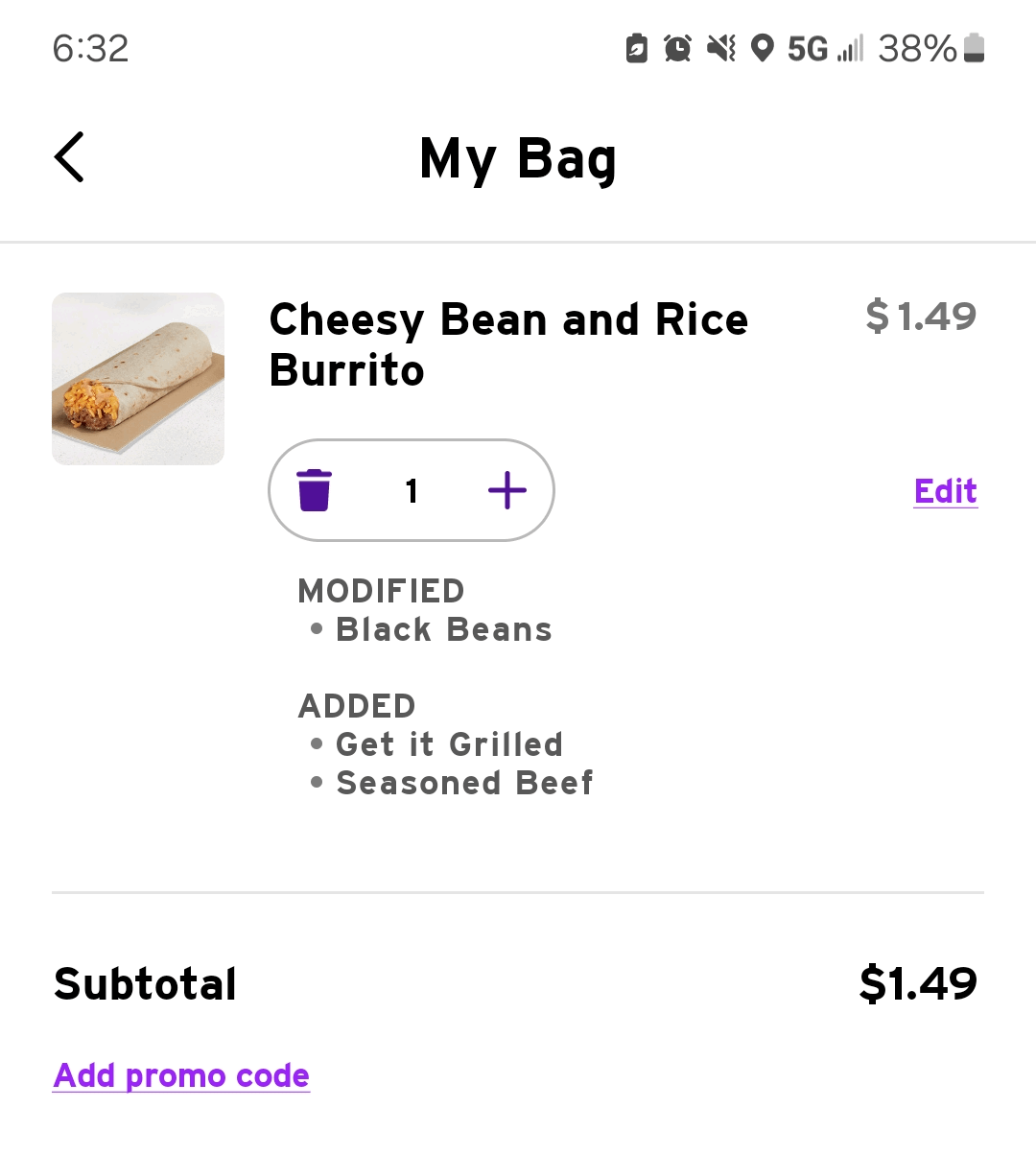Tap the quantity number 1
Screen dimensions: 1036x1155
tap(412, 491)
